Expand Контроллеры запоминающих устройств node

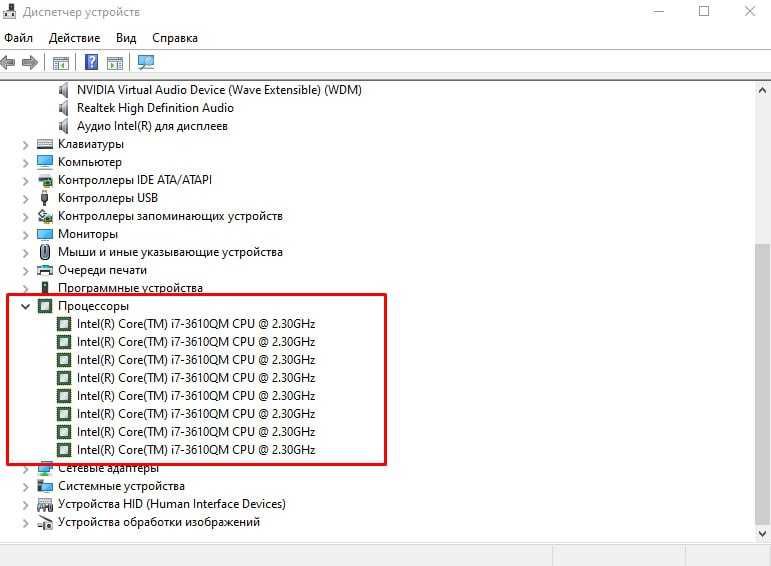tap(26, 217)
